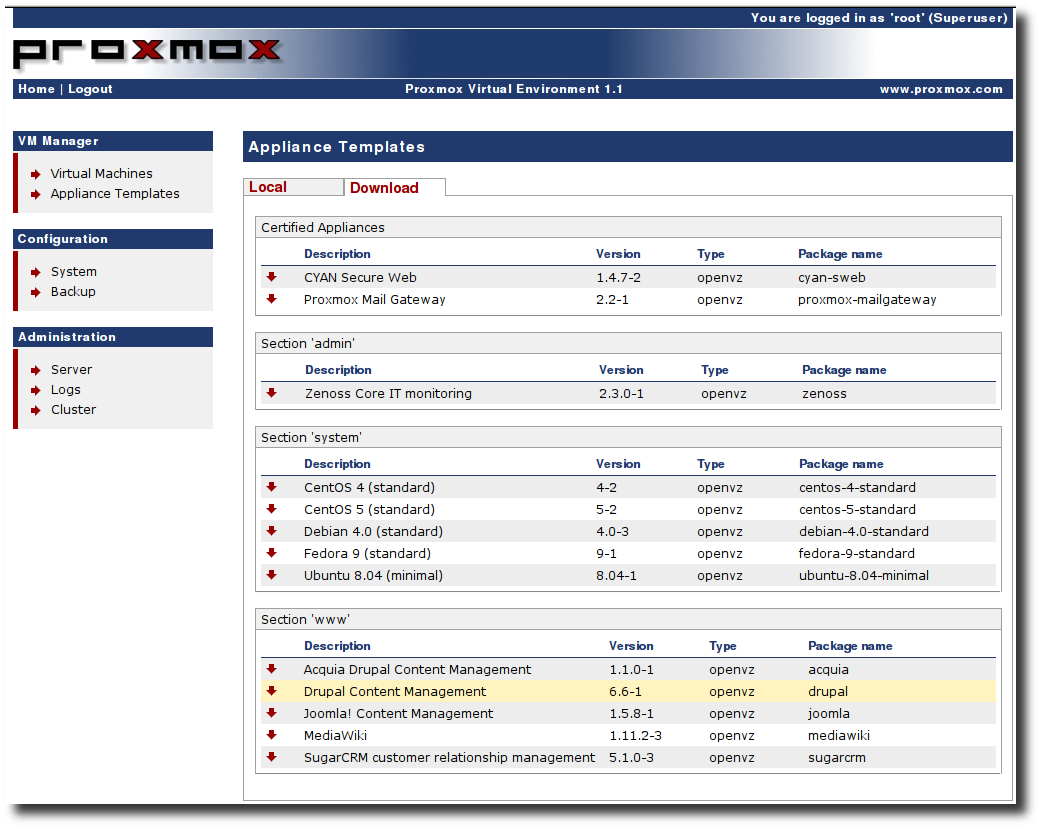Select the Fedora 9 (standard) description
Viewport: 1041px width, 829px height.
click(367, 554)
